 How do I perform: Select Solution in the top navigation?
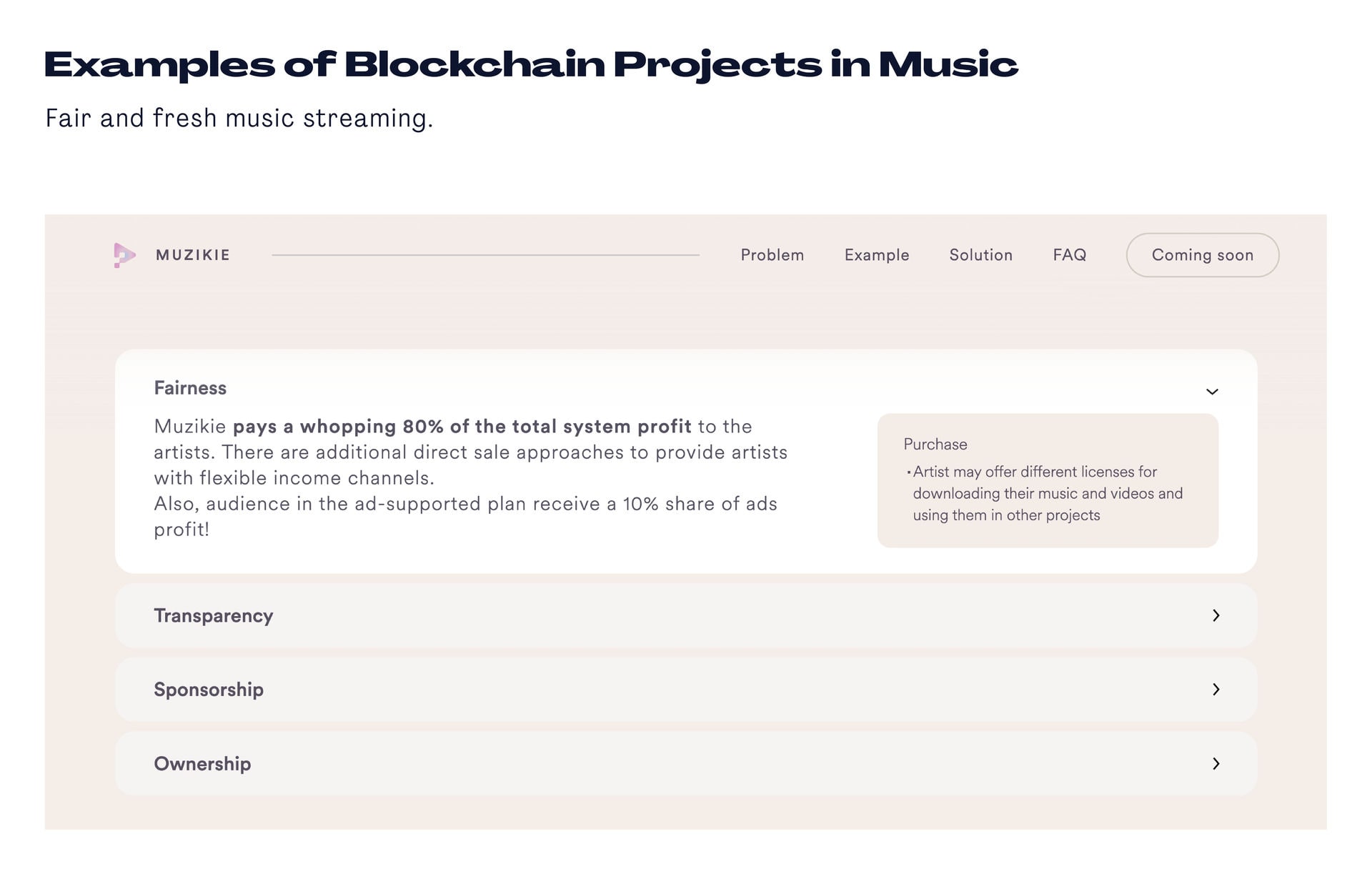(980, 255)
